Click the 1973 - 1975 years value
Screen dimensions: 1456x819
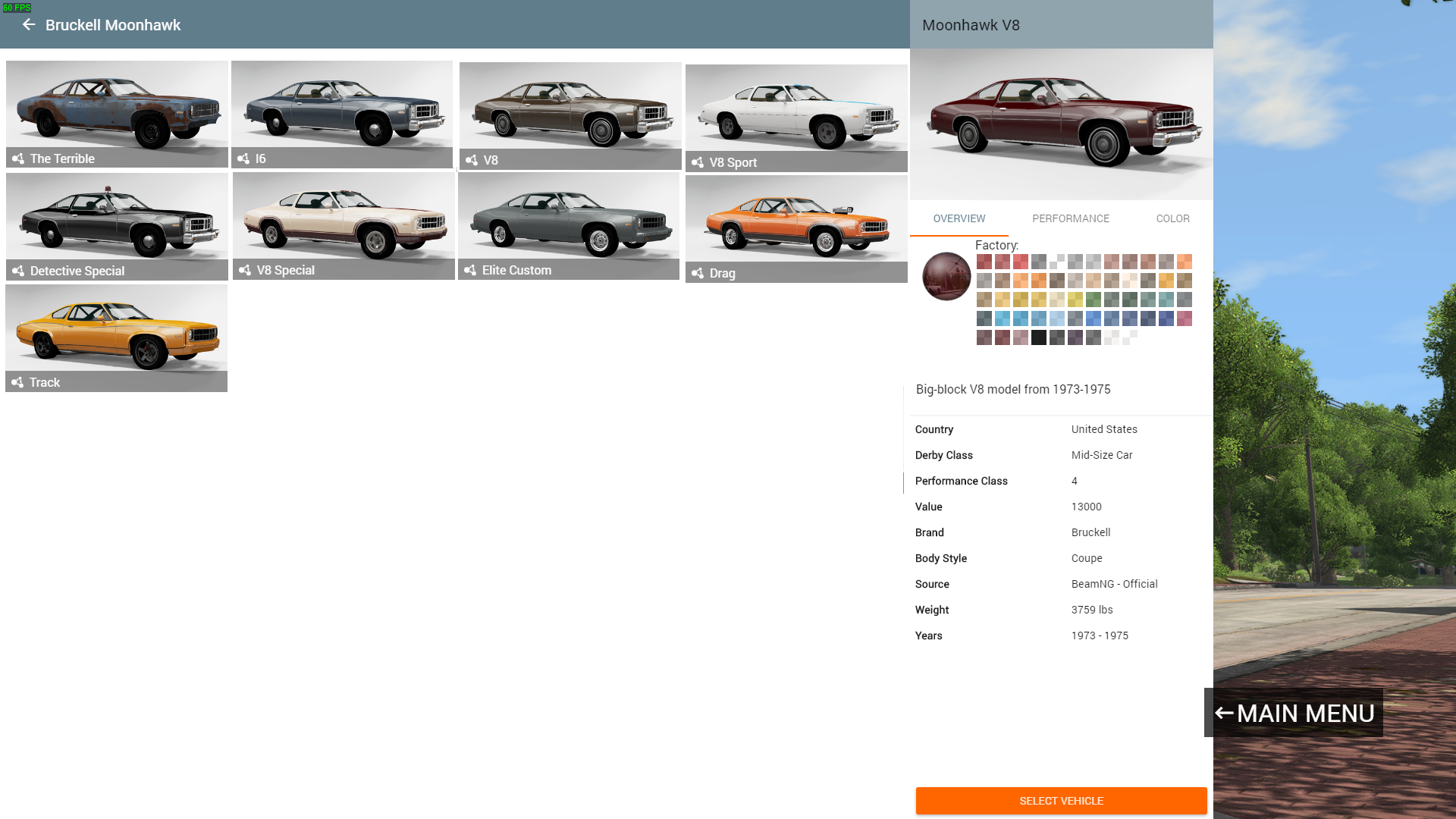click(x=1100, y=635)
